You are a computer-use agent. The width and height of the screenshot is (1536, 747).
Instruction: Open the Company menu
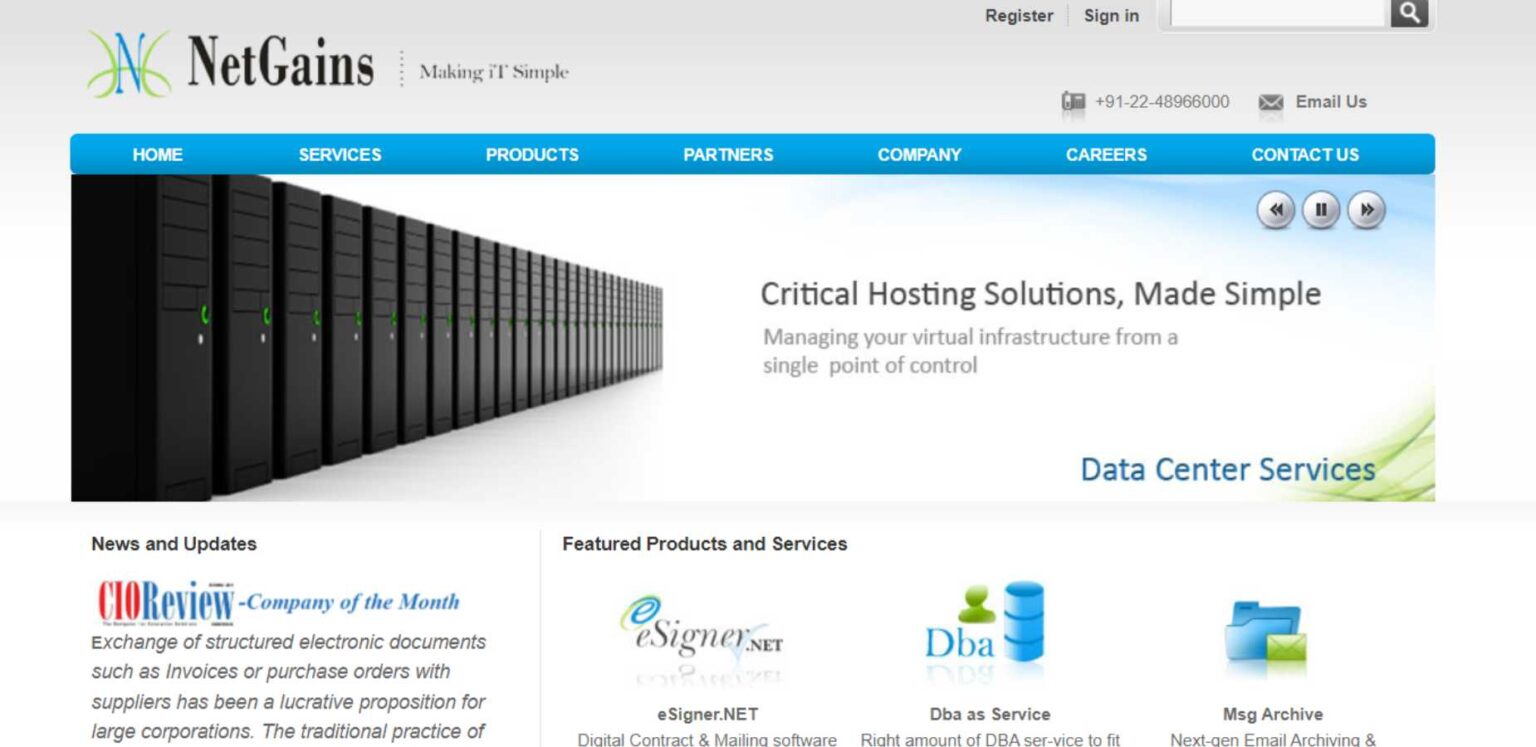click(919, 155)
